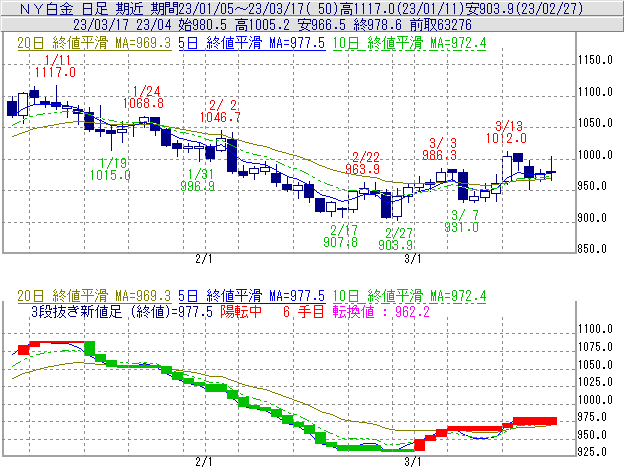624x475 pixels.
Task: Click the last red block in the lower chart
Action: (x=534, y=421)
